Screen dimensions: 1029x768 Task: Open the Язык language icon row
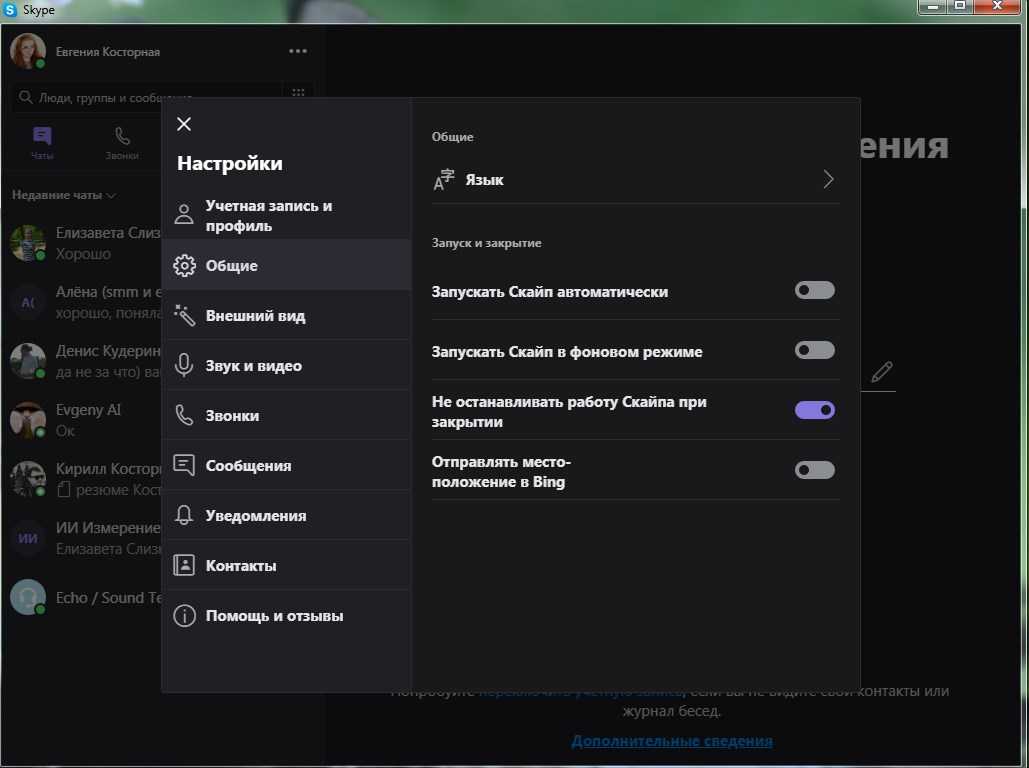pyautogui.click(x=444, y=180)
